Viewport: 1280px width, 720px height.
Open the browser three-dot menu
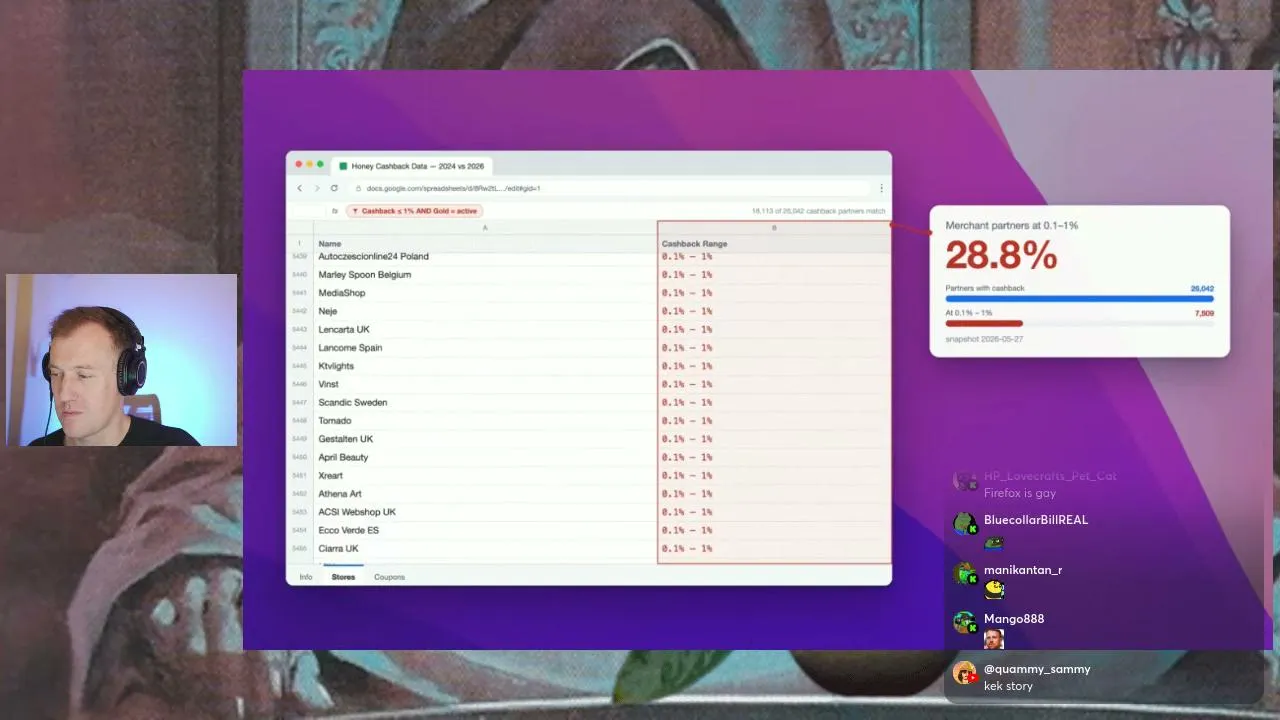point(881,188)
